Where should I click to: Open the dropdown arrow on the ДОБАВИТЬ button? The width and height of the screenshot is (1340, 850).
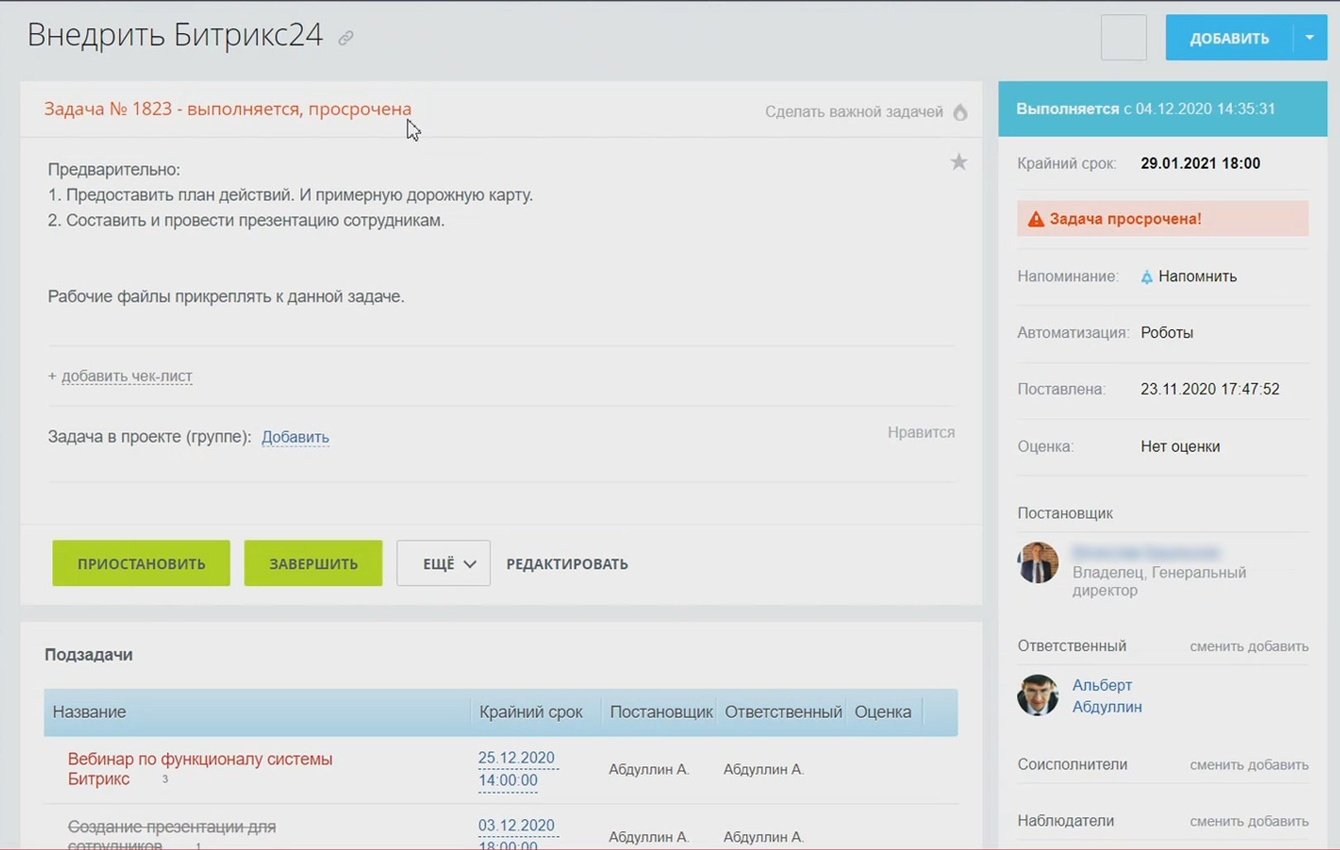[x=1310, y=38]
